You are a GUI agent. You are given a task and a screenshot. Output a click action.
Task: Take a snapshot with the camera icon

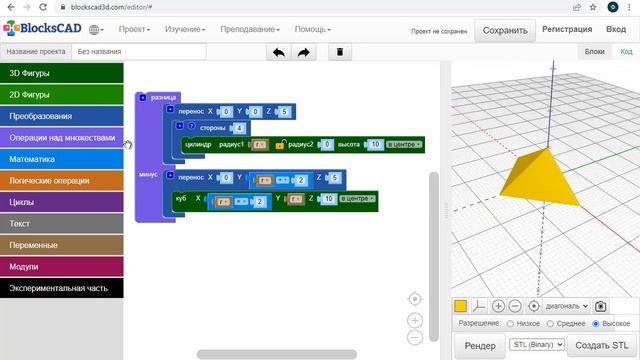600,306
